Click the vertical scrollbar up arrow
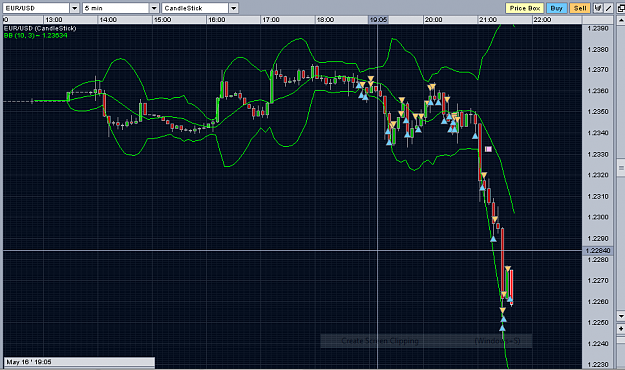The image size is (625, 370). click(621, 20)
